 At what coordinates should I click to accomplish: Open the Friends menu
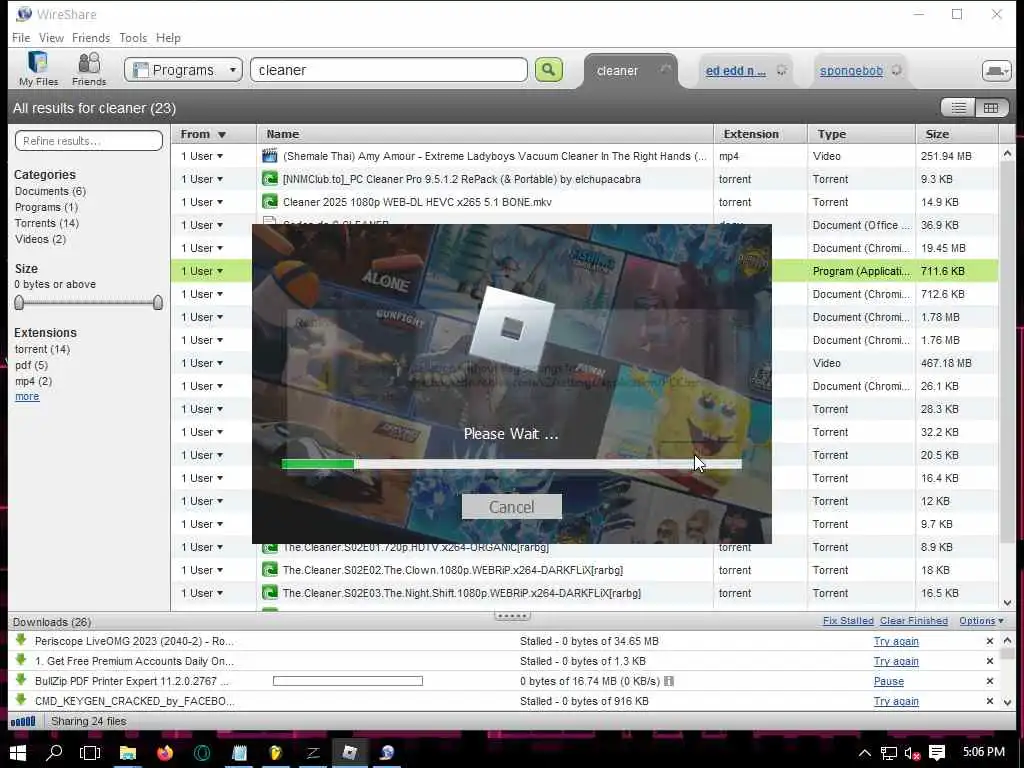91,38
